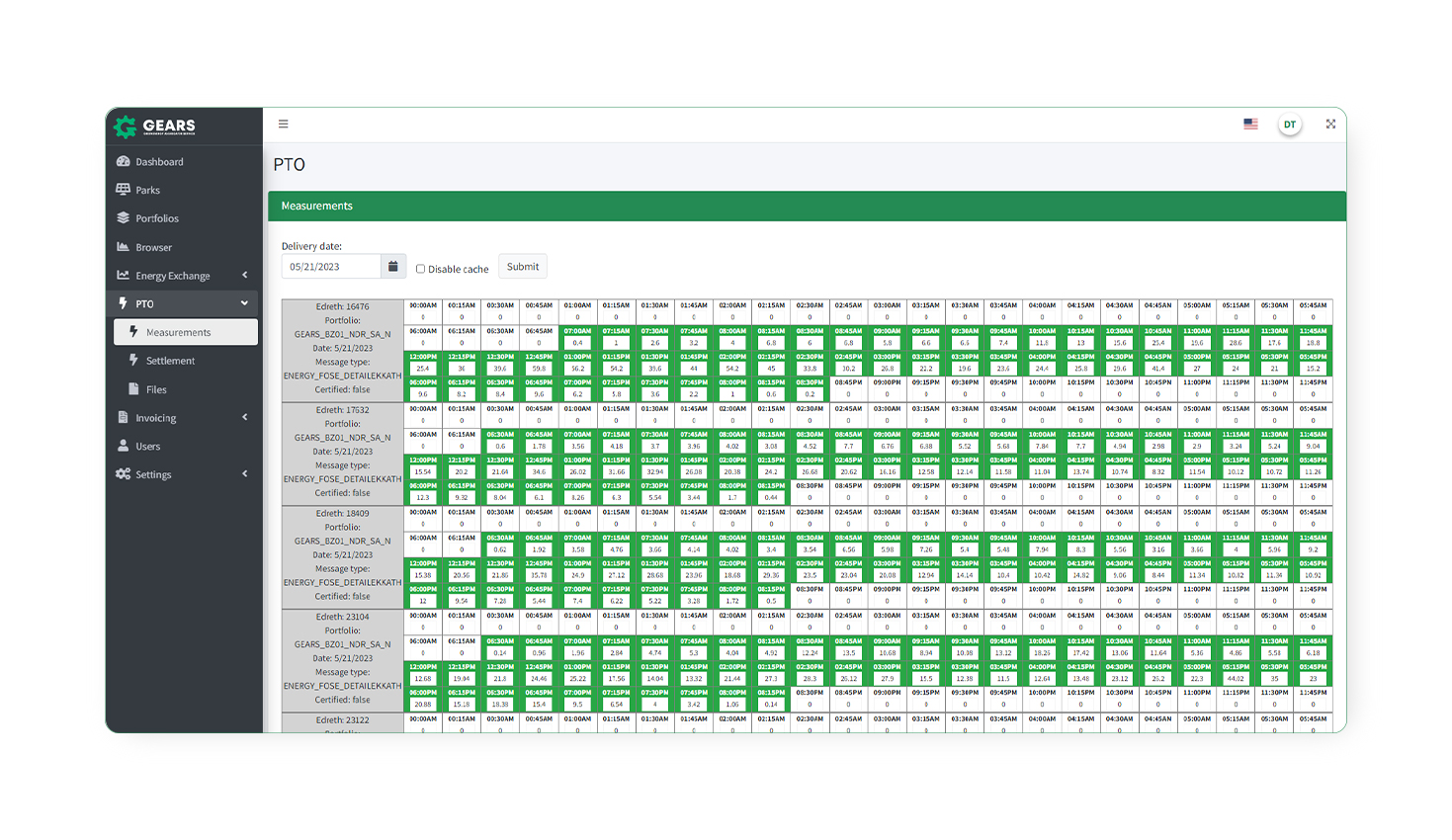Image resolution: width=1452 pixels, height=840 pixels.
Task: Expand the Invoicing submenu arrow
Action: 245,418
